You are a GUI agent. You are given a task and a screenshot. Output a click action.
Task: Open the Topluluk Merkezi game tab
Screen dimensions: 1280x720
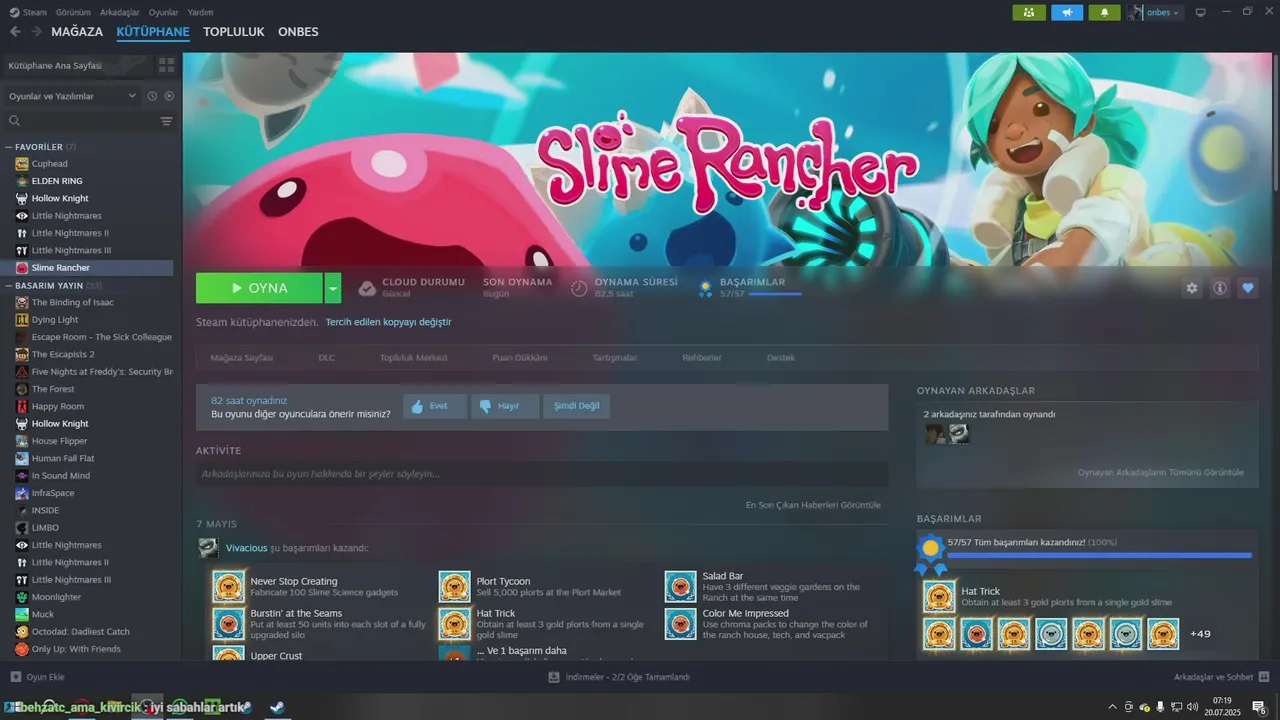tap(413, 358)
